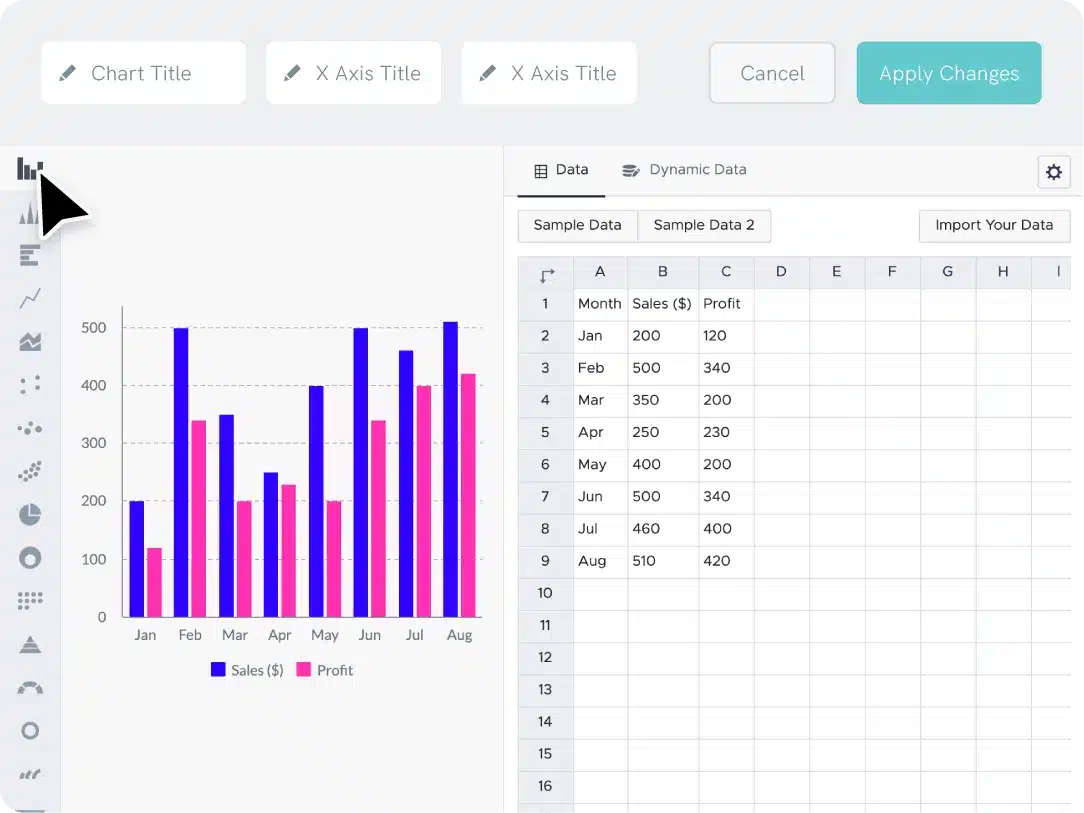Viewport: 1084px width, 813px height.
Task: Click the "Feb" cell in column A
Action: [600, 368]
